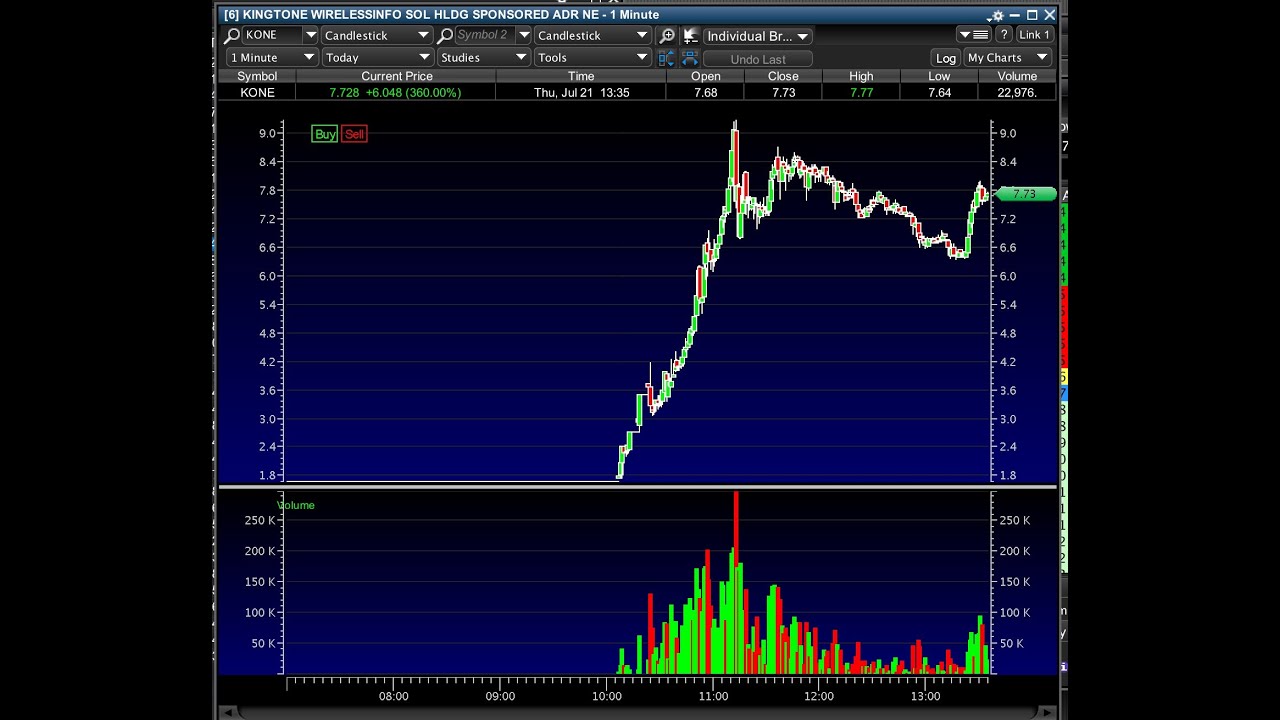Open the window settings gear menu
The image size is (1280, 720).
pos(996,15)
